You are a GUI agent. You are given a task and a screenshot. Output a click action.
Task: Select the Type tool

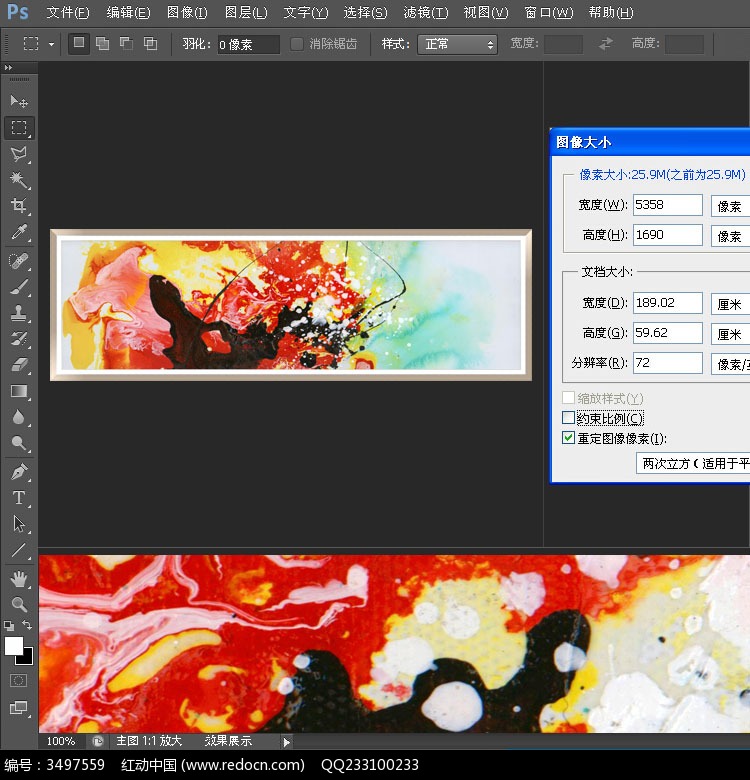pos(19,497)
